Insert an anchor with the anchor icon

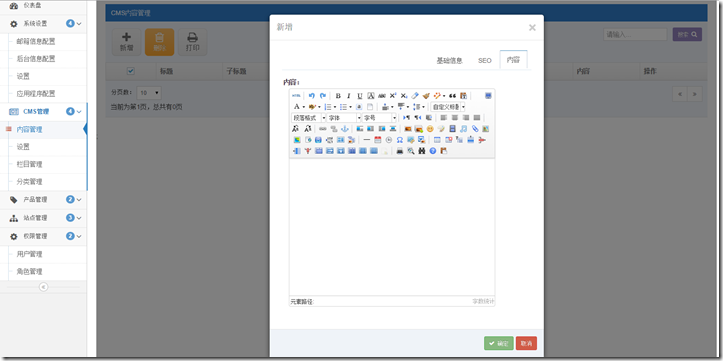point(344,129)
